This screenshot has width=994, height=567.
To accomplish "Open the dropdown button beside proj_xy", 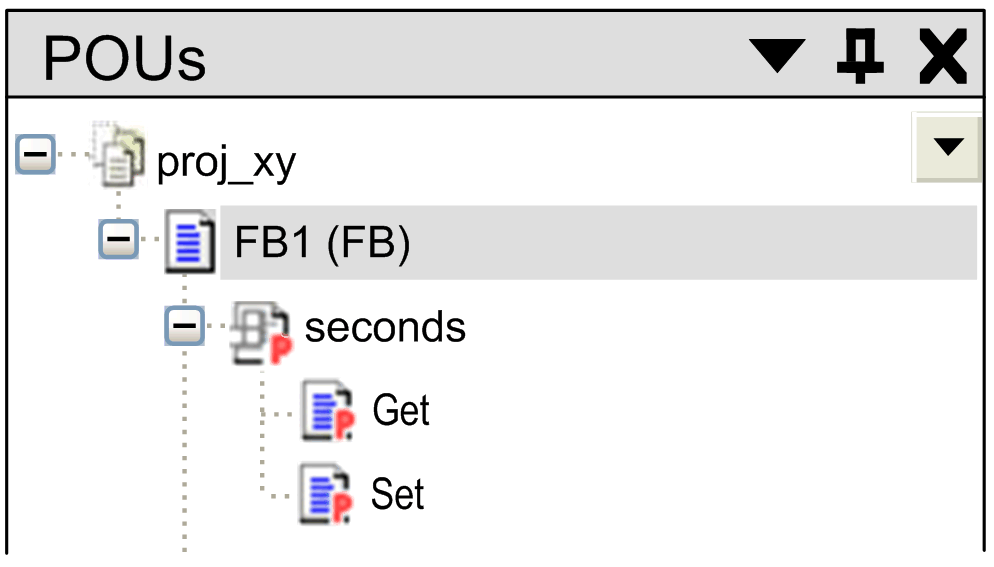I will click(x=945, y=147).
